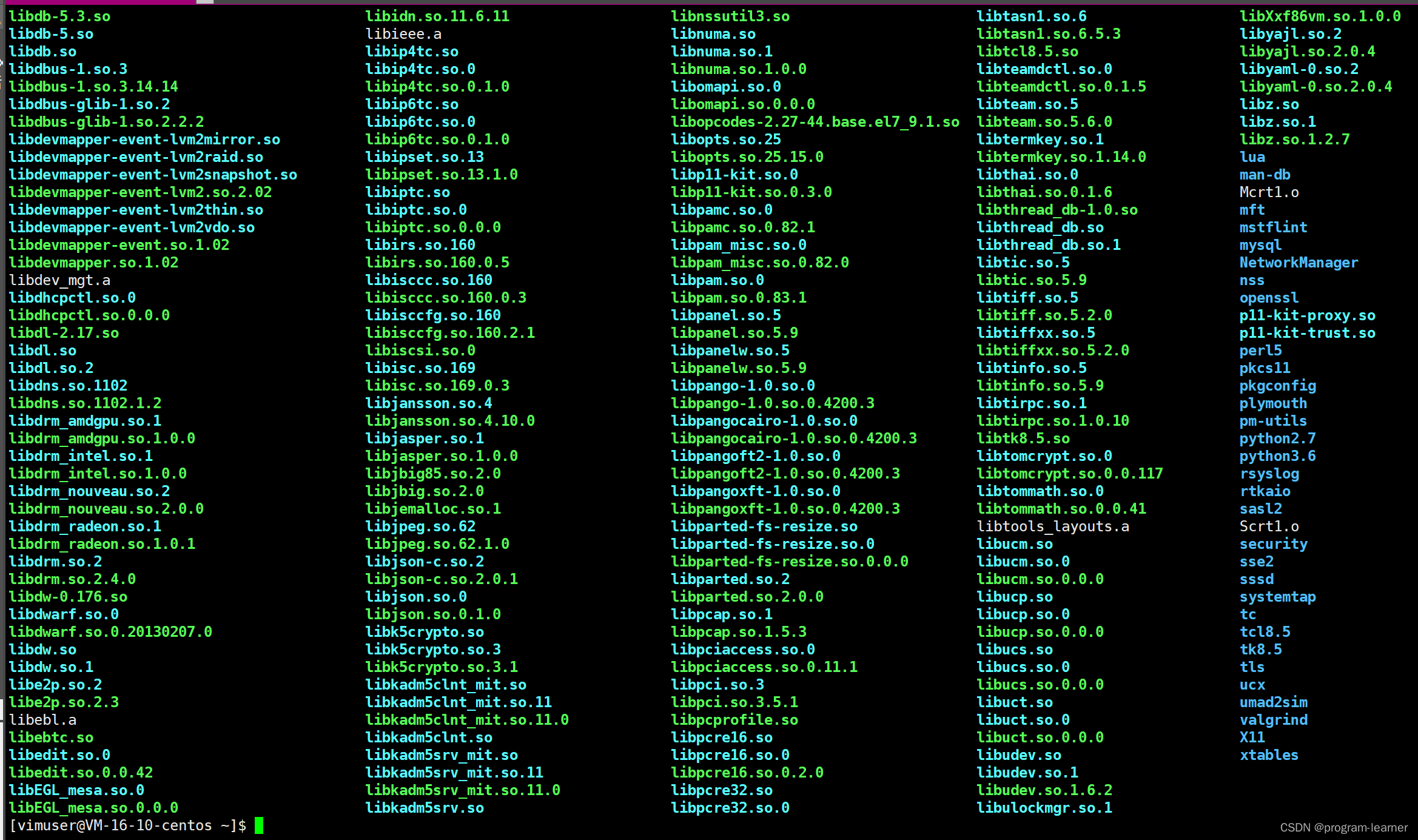Click libidn.so.11.6.11 entry

(x=437, y=16)
